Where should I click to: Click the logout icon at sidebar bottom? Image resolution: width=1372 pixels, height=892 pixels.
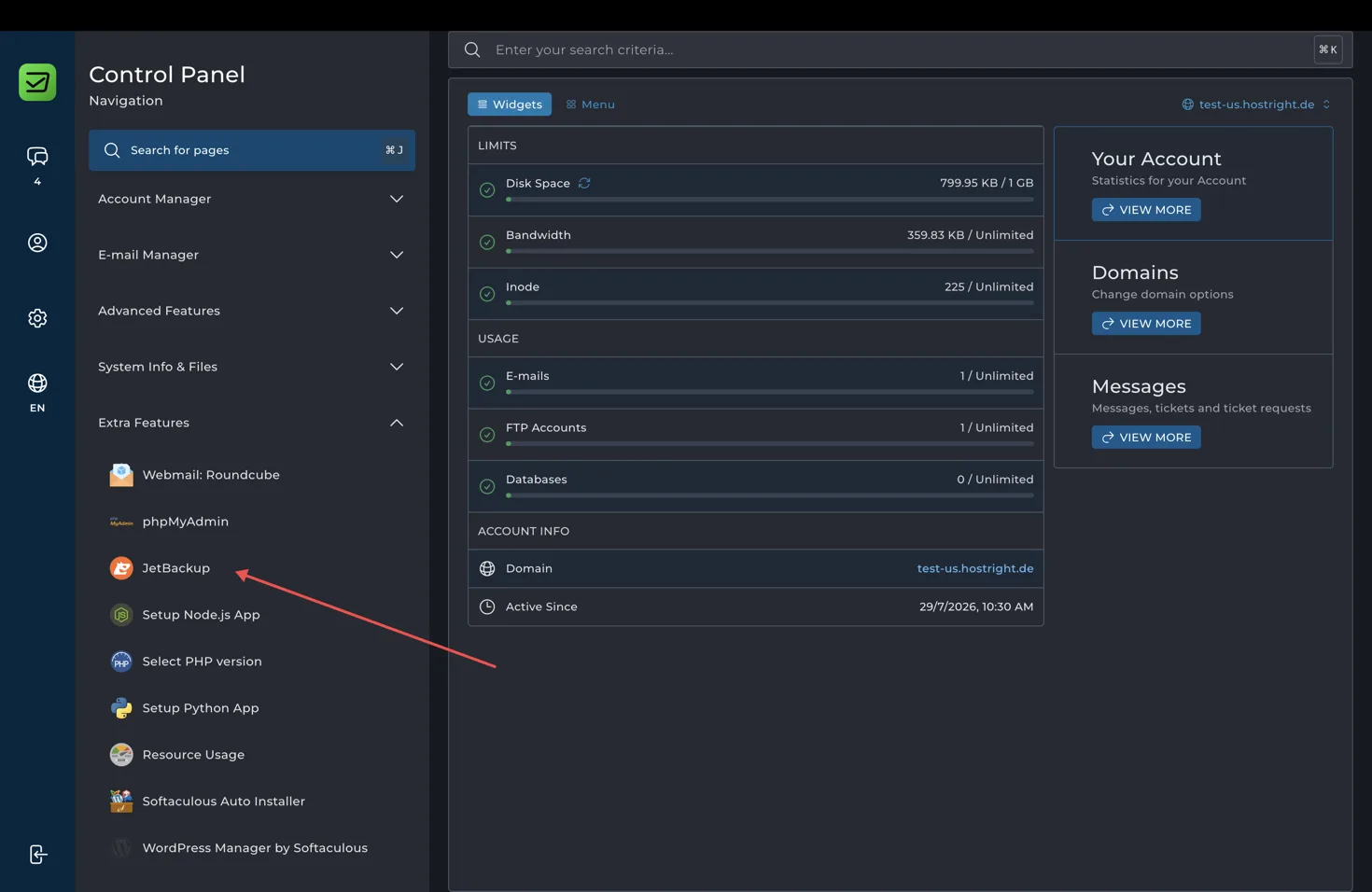tap(37, 855)
